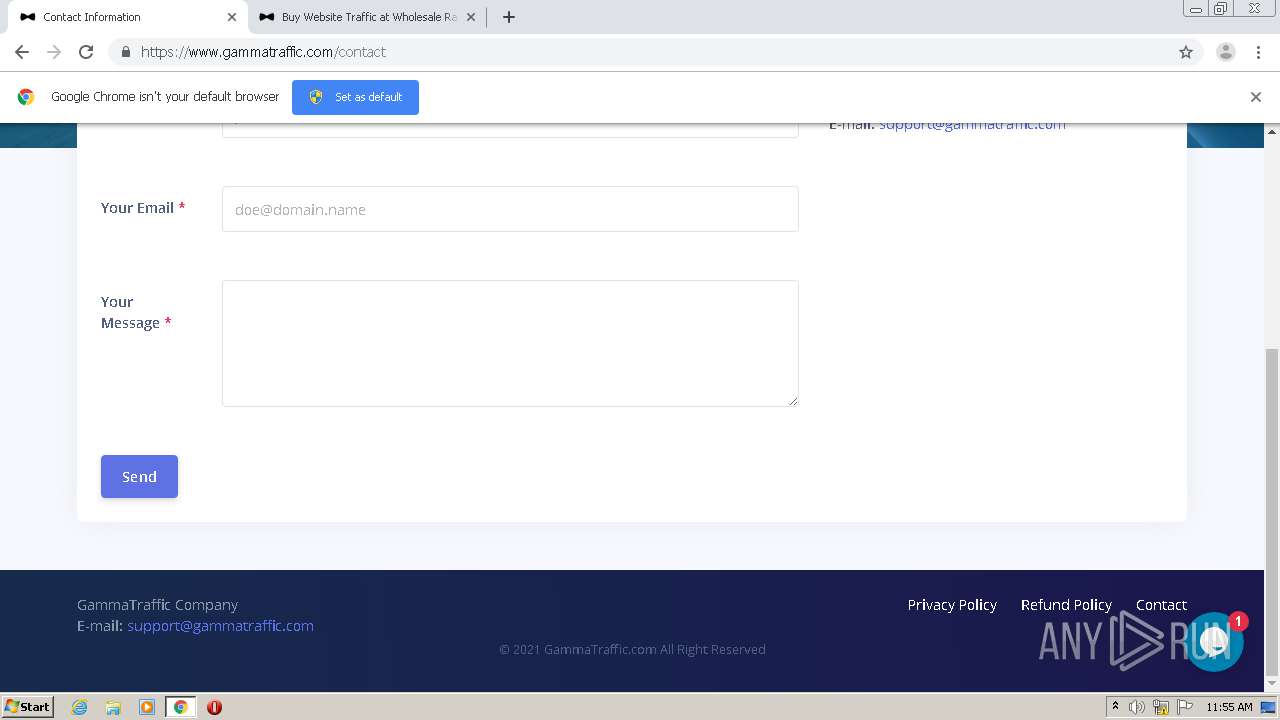This screenshot has height=720, width=1280.
Task: Click the footer support@gammatraffic.com email link
Action: tap(220, 626)
